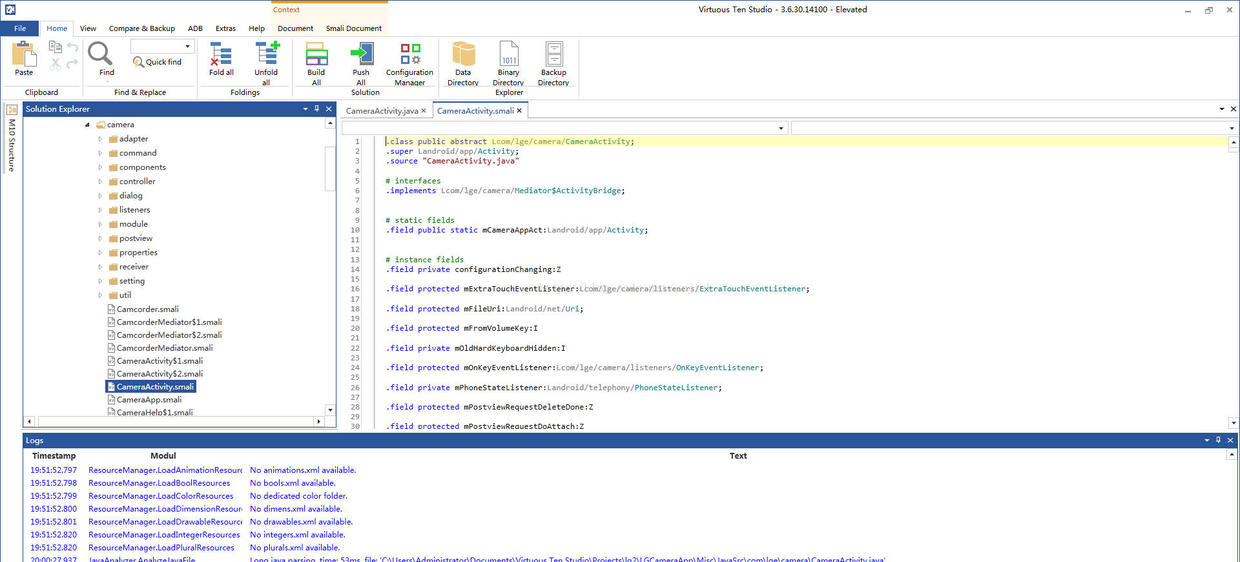Open the Quick find dropdown box
The width and height of the screenshot is (1240, 562).
161,46
